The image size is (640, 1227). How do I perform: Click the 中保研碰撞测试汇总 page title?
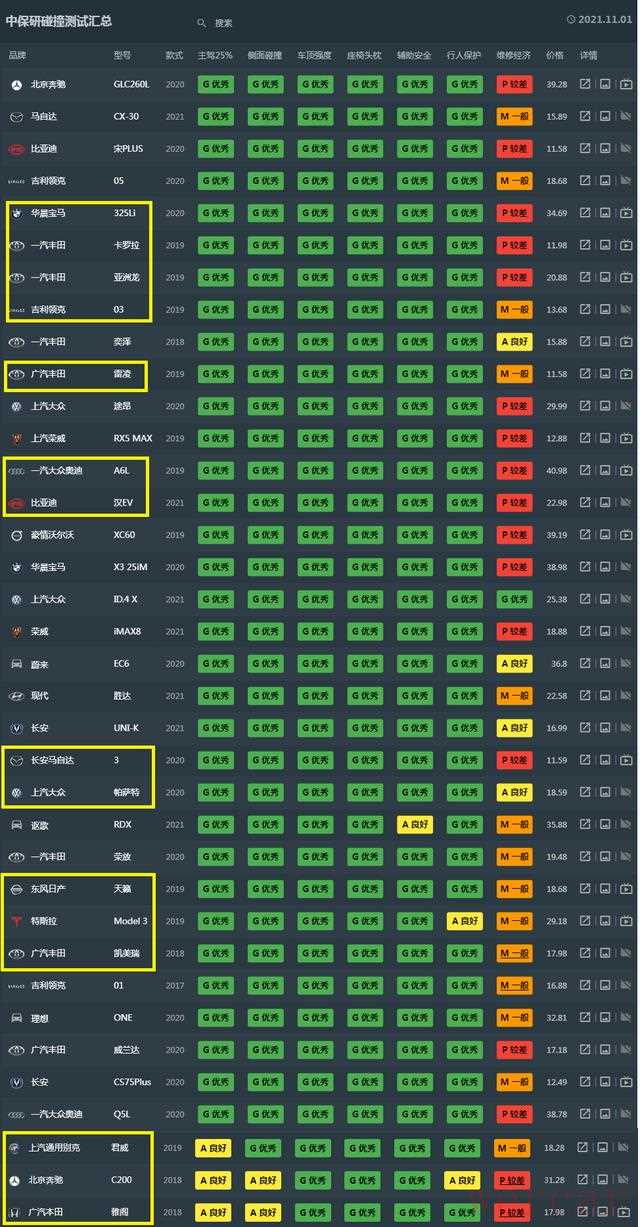59,20
